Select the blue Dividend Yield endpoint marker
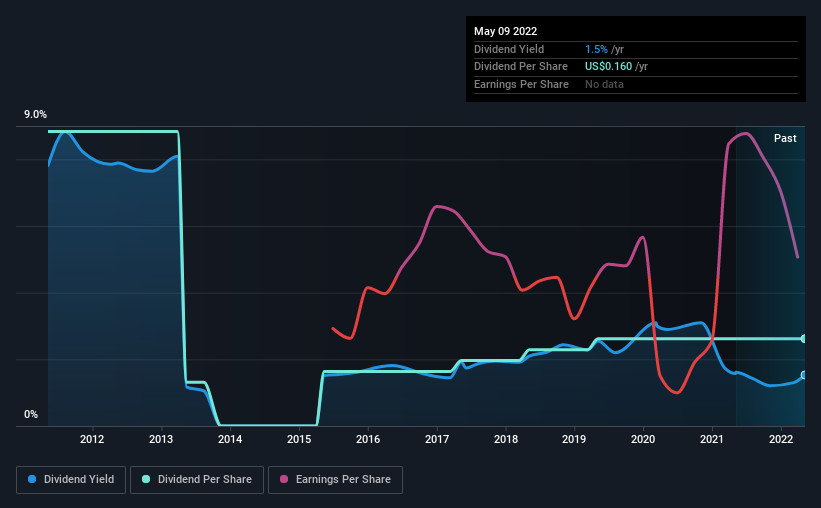 click(804, 375)
